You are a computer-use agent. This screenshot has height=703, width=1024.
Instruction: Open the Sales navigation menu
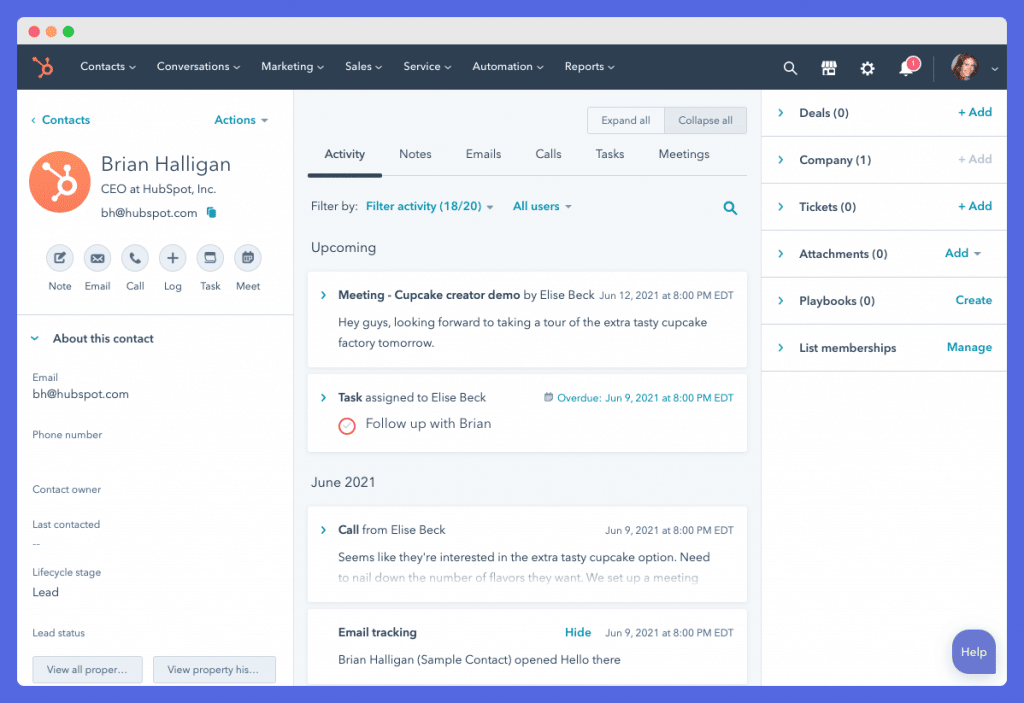click(364, 67)
